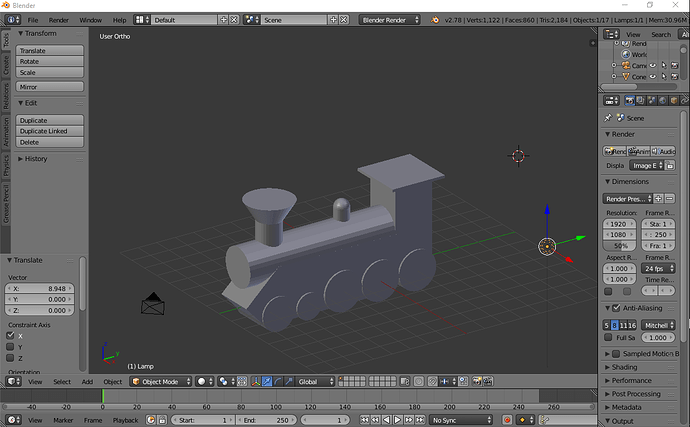Click the resolution percentage 50% slider
690x427 pixels.
621,245
